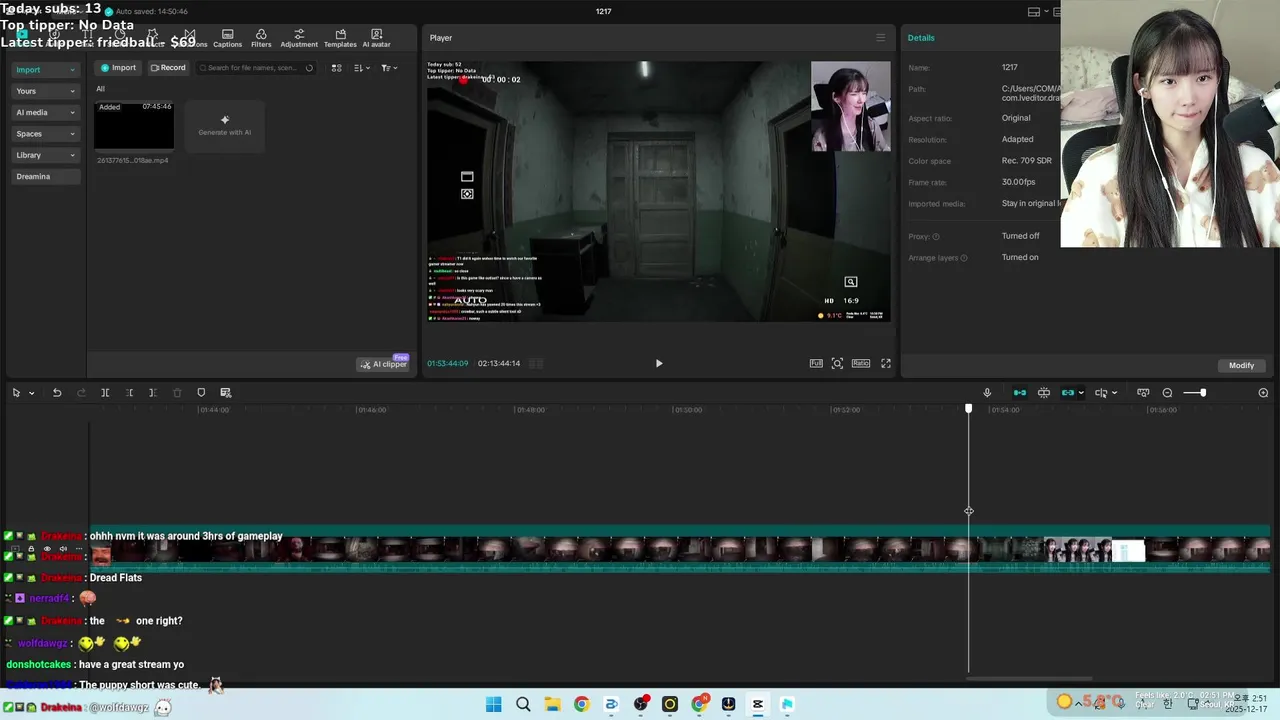Expand the Yours section in the sidebar
This screenshot has height=720, width=1280.
coord(45,91)
